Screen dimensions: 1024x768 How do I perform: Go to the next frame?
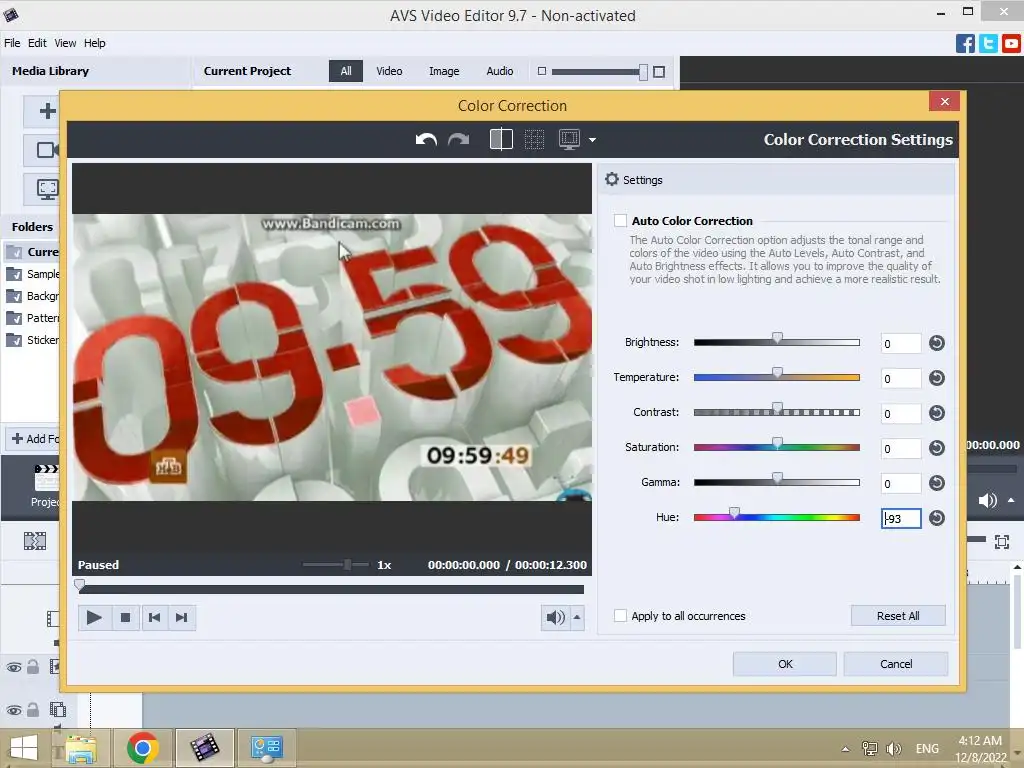click(x=182, y=617)
